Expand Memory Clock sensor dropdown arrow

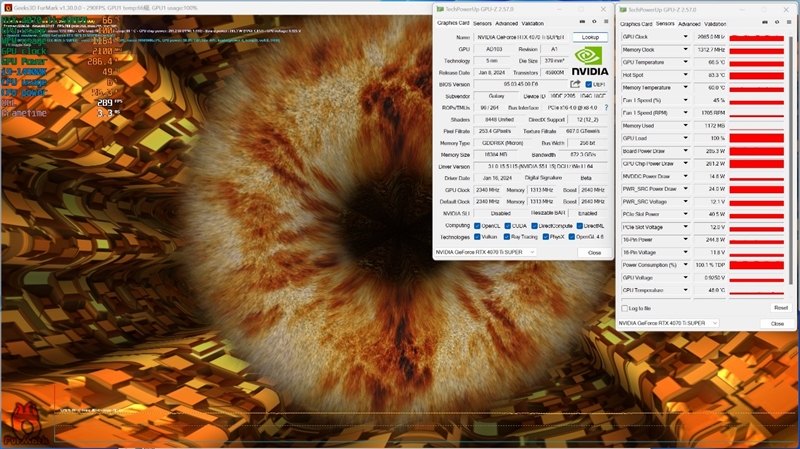pyautogui.click(x=685, y=49)
